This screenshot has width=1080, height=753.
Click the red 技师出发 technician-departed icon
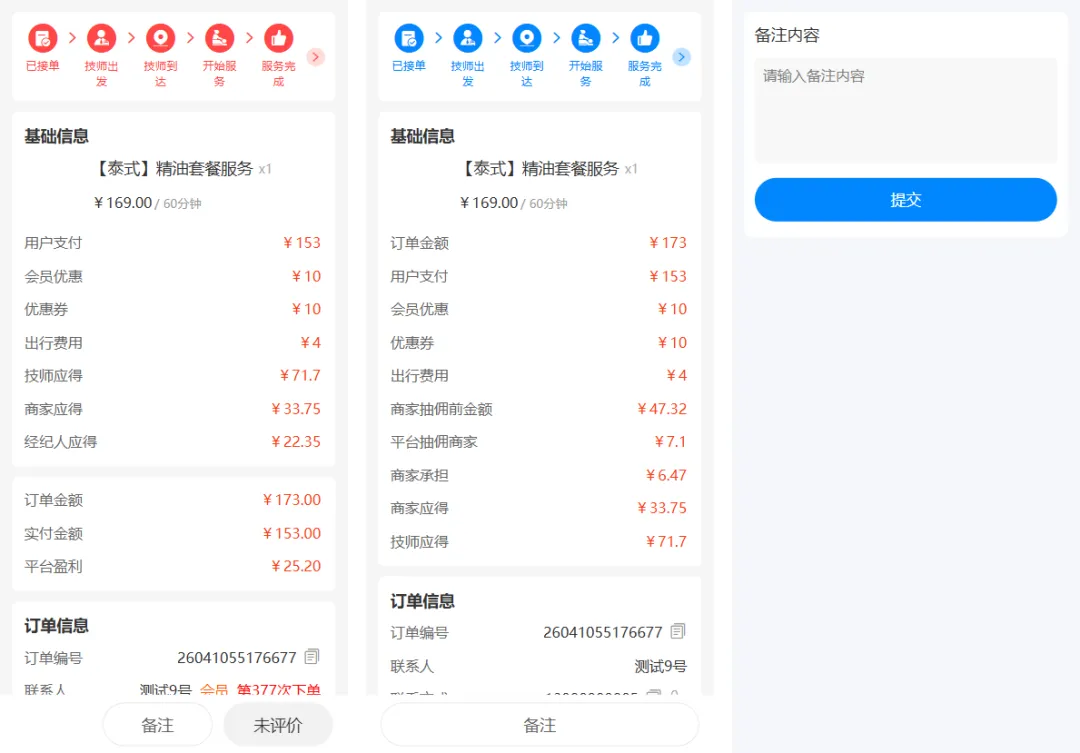tap(101, 39)
